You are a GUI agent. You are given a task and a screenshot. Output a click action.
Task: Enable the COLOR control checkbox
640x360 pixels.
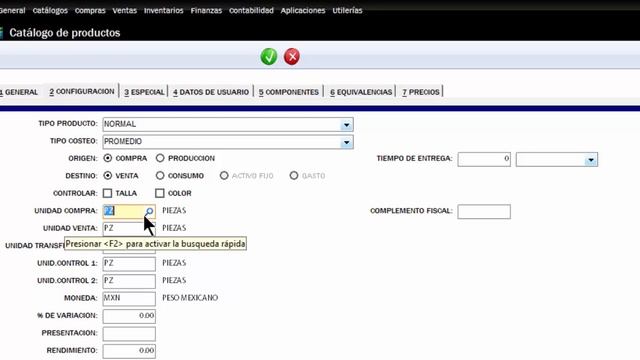coord(160,193)
